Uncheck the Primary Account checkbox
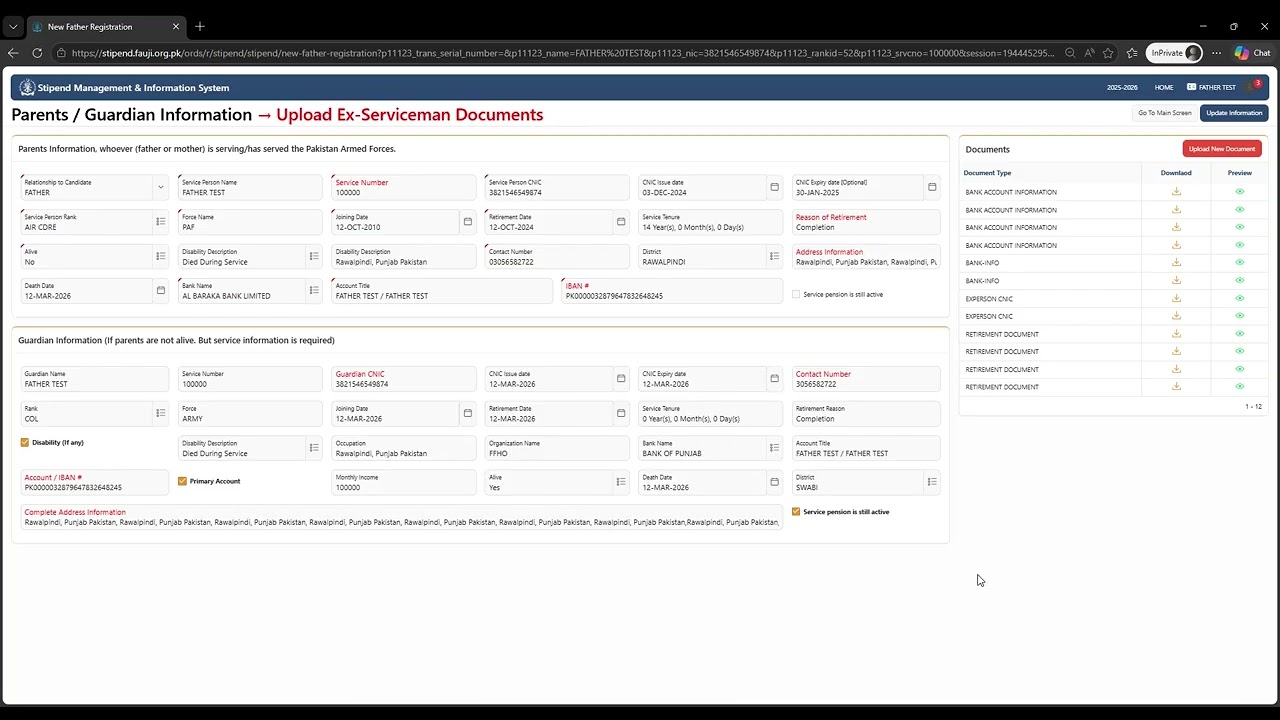Viewport: 1280px width, 720px height. 182,481
